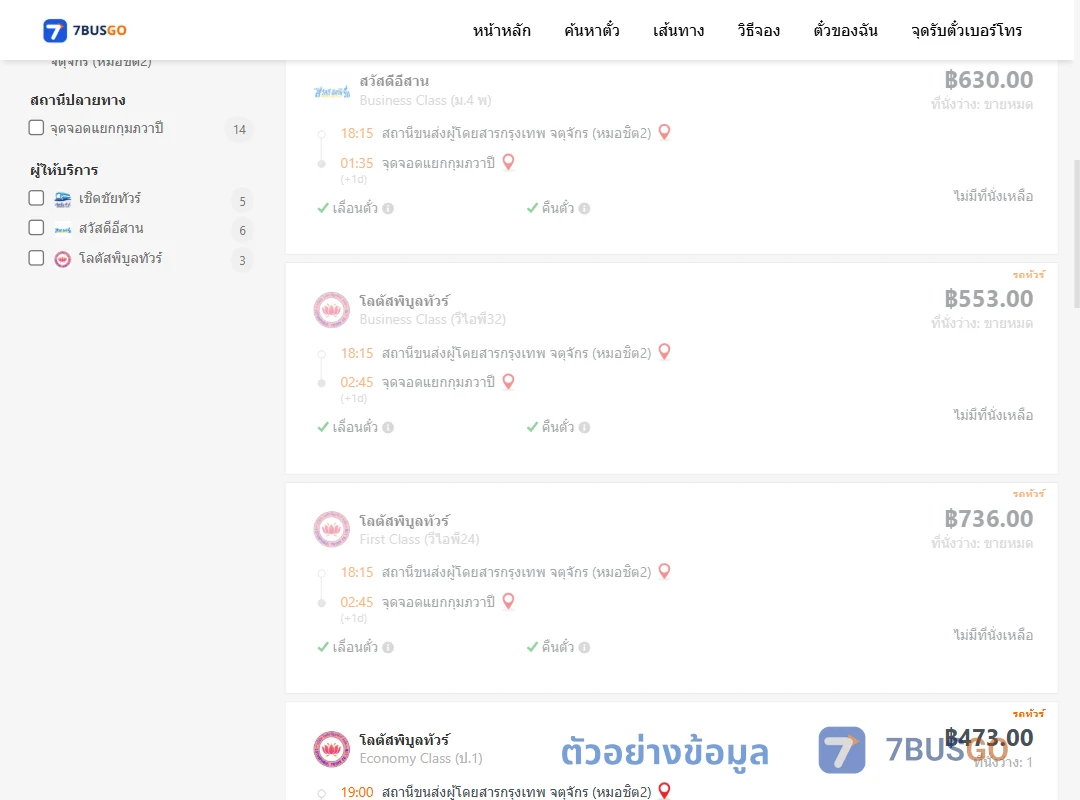Open จุดรับตั๋วเบอร์โทร menu item

(x=966, y=30)
